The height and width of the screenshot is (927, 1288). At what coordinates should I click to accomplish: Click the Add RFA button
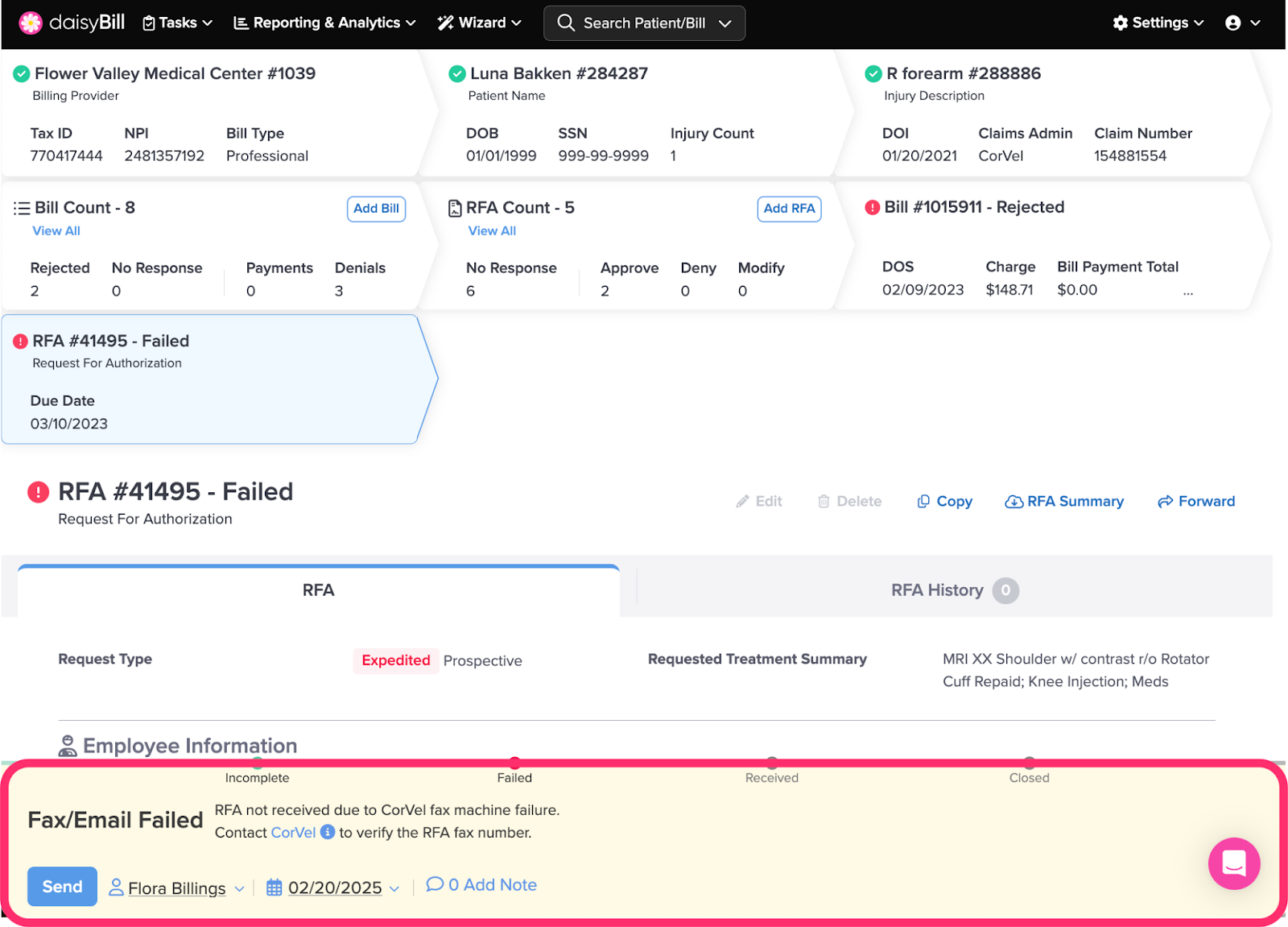pyautogui.click(x=790, y=209)
